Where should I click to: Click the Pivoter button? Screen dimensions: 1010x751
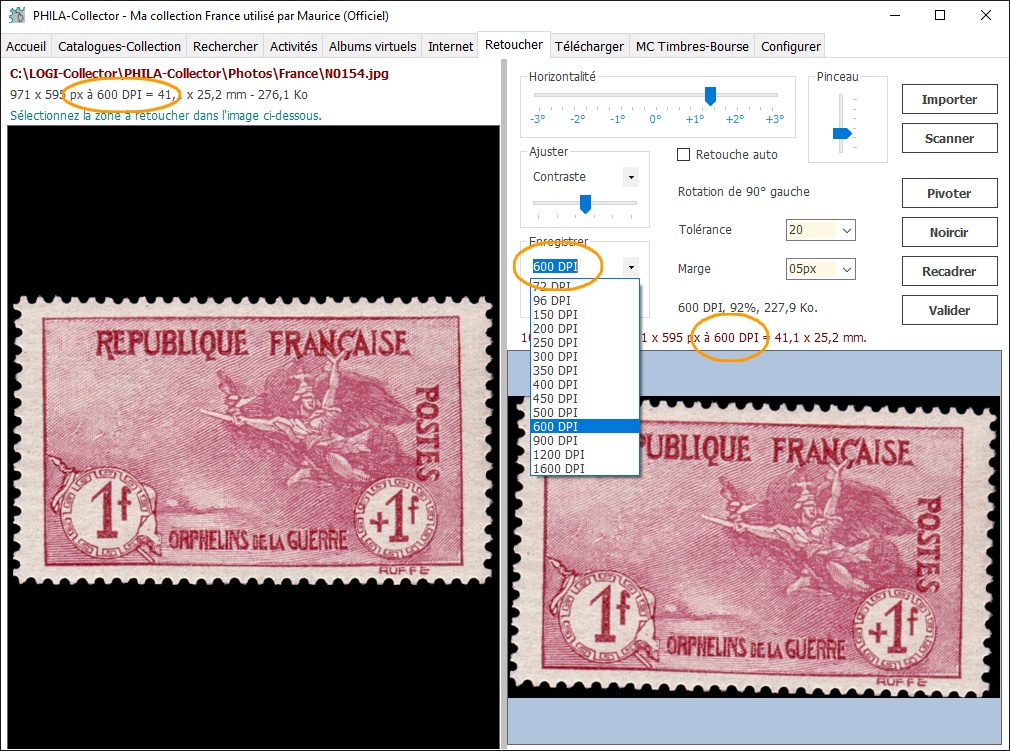coord(949,193)
